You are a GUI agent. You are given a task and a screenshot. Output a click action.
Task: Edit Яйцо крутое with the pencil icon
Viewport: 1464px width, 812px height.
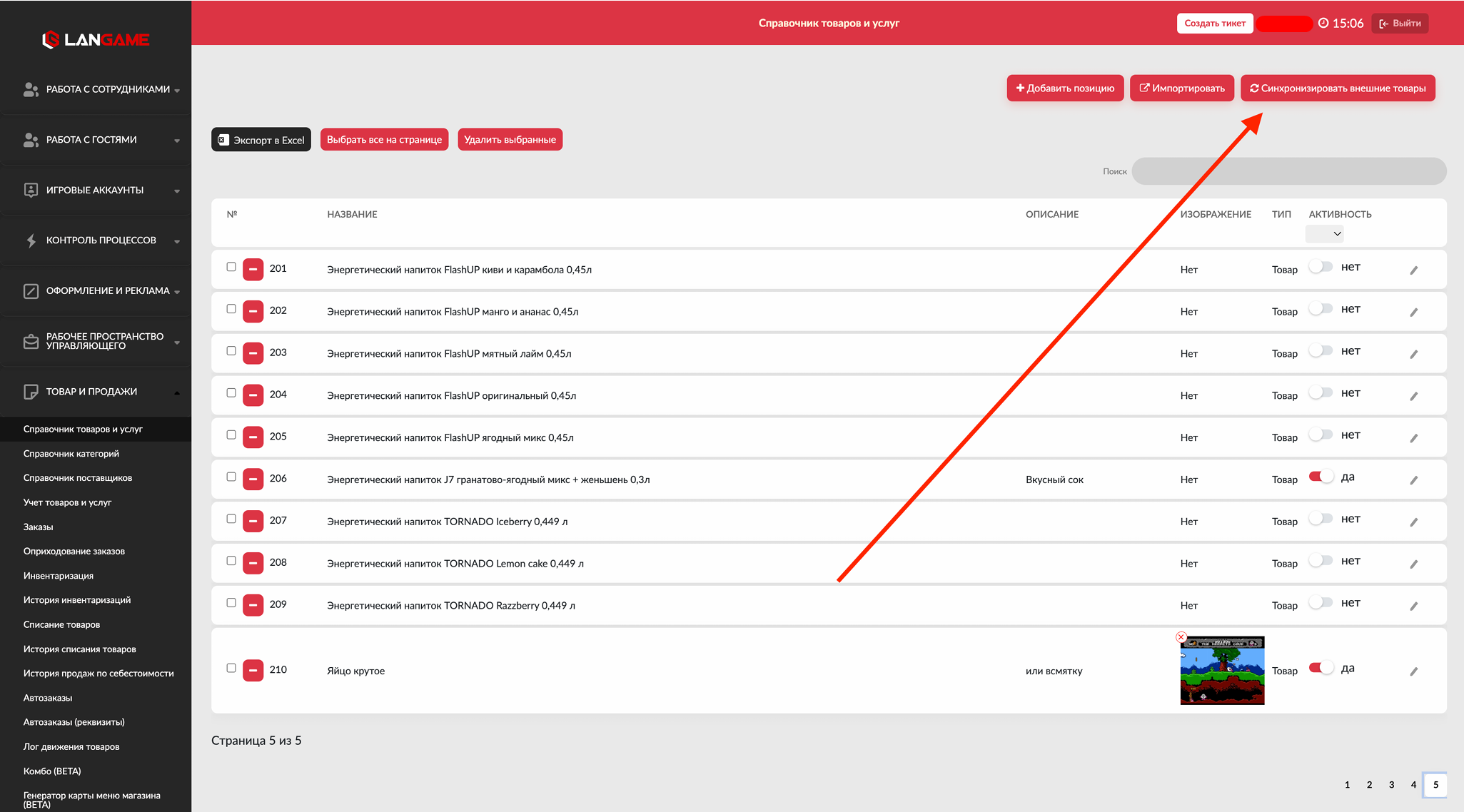(1413, 671)
